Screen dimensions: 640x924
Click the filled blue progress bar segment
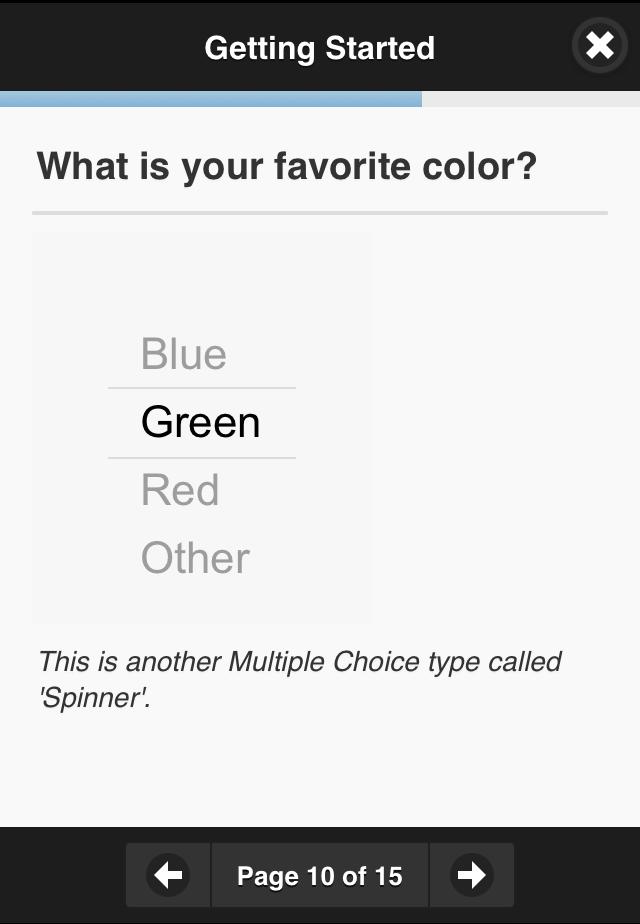[x=210, y=99]
